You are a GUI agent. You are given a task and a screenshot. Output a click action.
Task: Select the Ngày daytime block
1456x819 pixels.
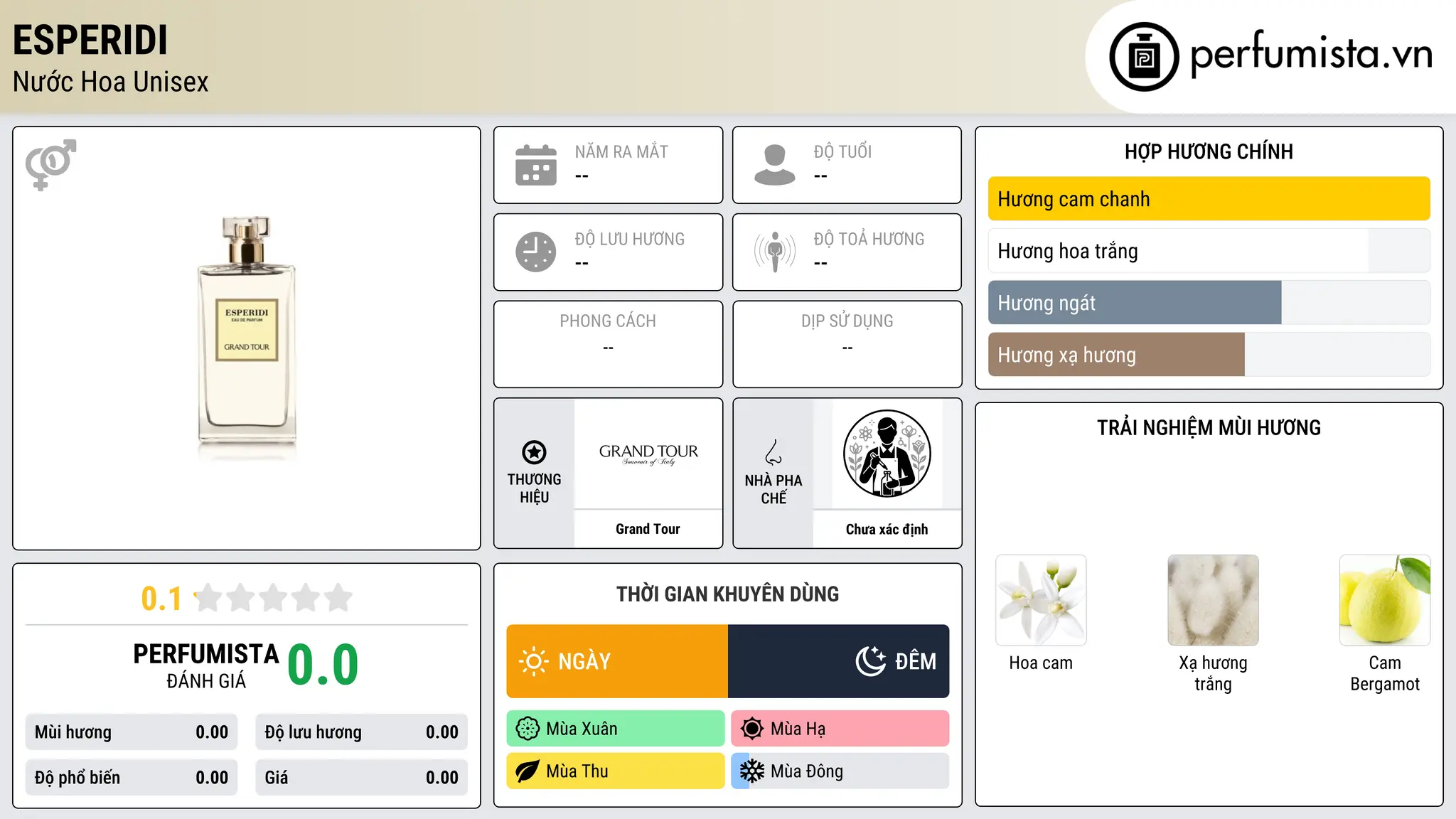tap(617, 661)
